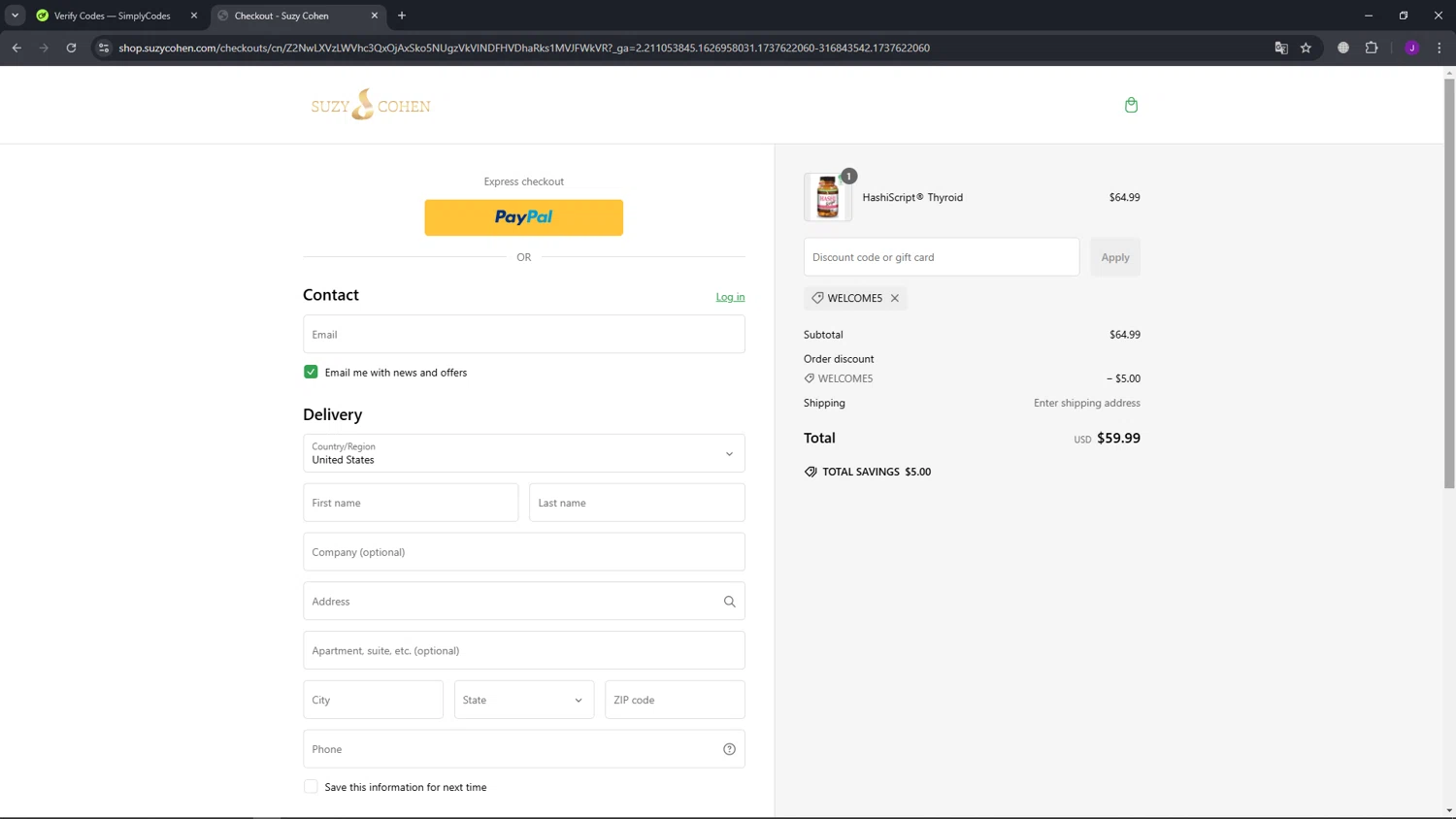Focus the Apartment, suite, etc. field
This screenshot has width=1456, height=819.
pos(524,650)
